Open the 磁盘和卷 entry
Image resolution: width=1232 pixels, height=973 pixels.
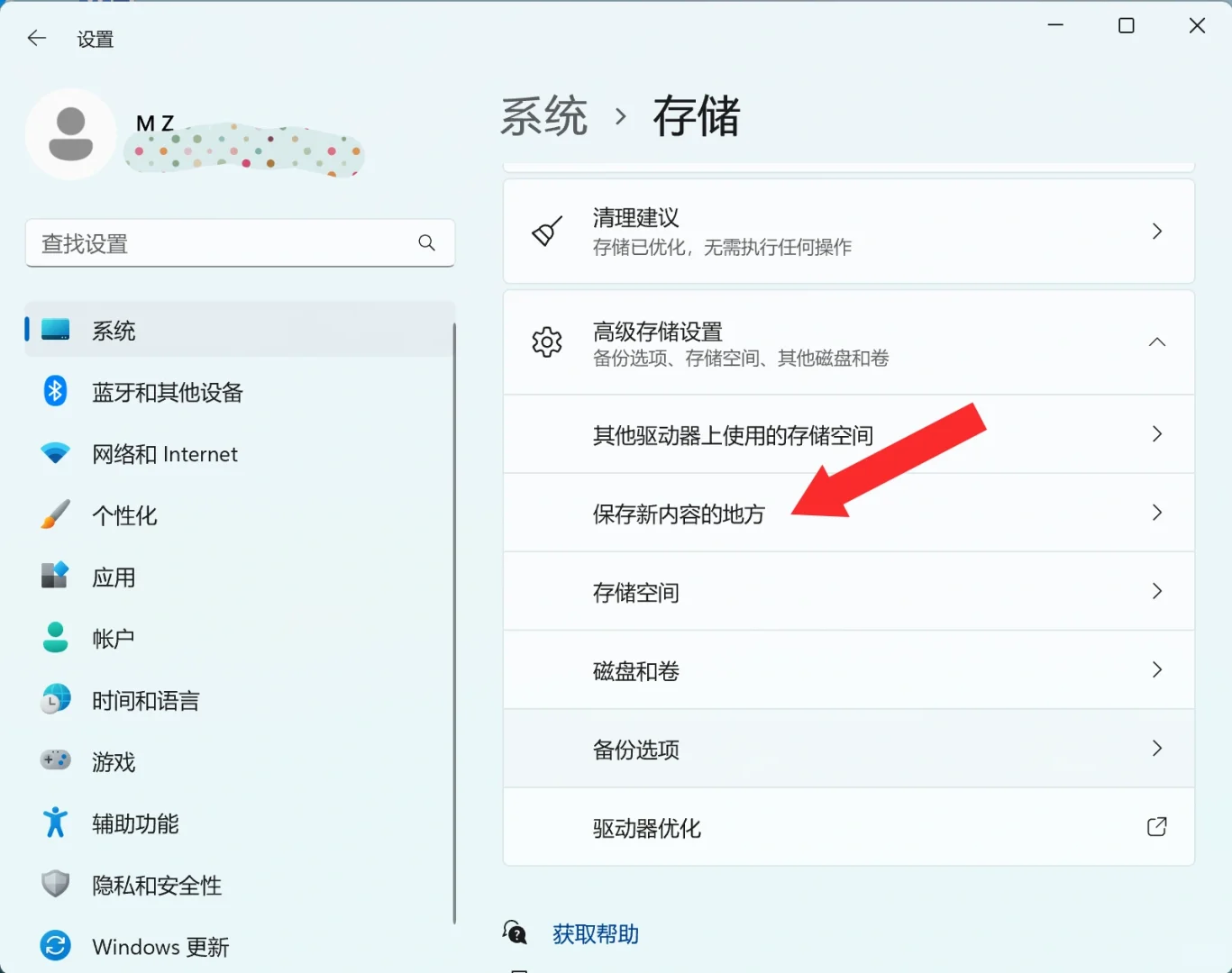pyautogui.click(x=849, y=669)
